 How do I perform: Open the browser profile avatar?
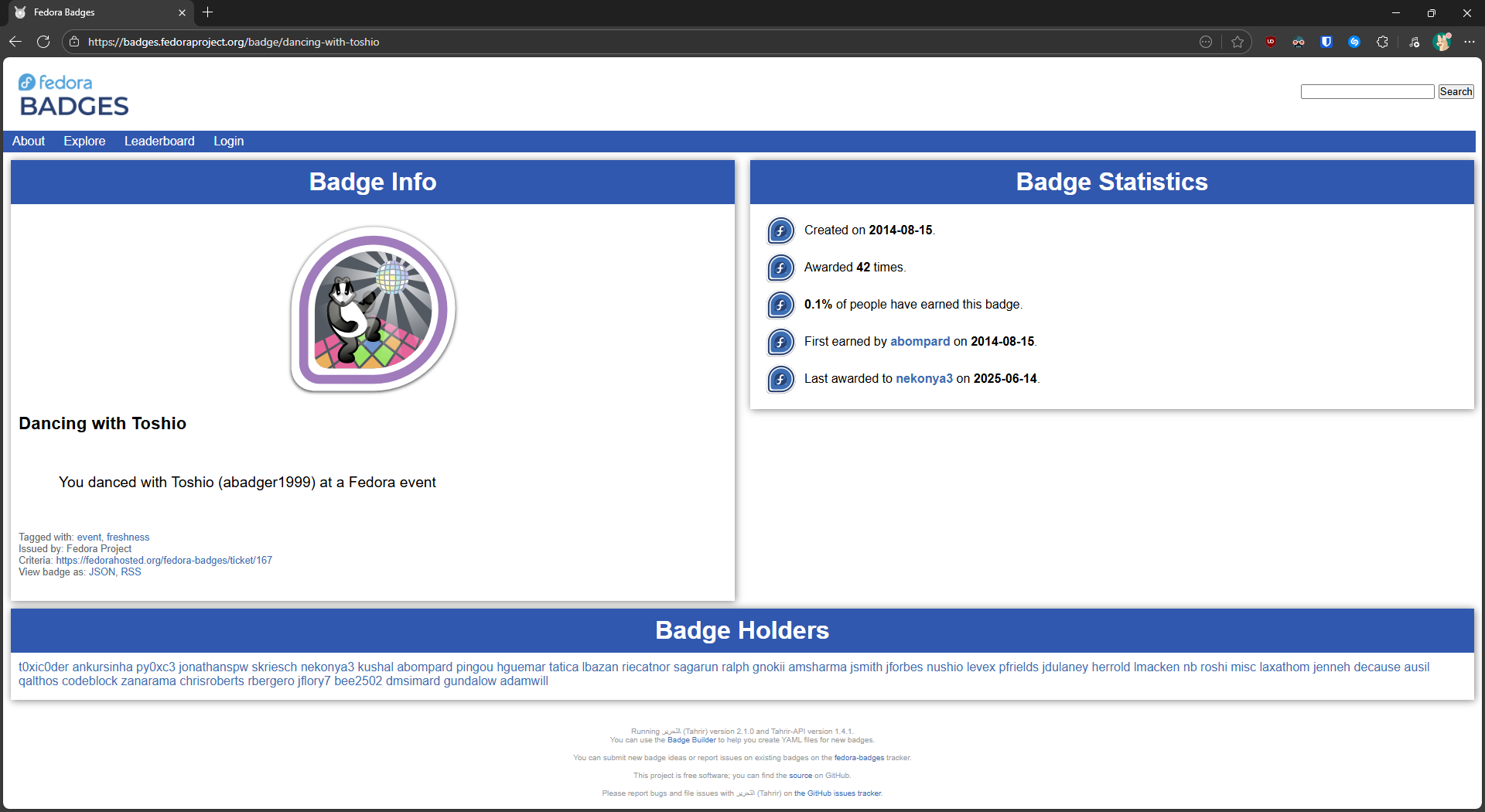pyautogui.click(x=1442, y=42)
